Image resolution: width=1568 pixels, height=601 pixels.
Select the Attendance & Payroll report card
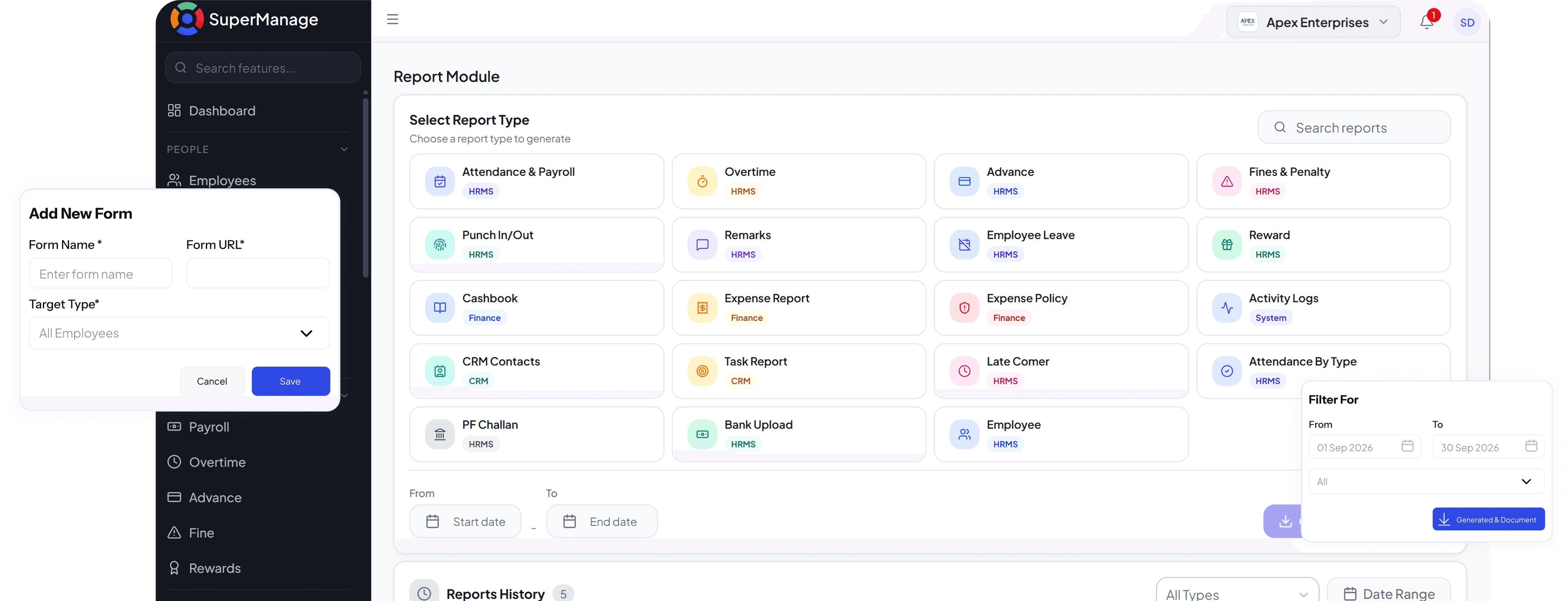(x=536, y=181)
